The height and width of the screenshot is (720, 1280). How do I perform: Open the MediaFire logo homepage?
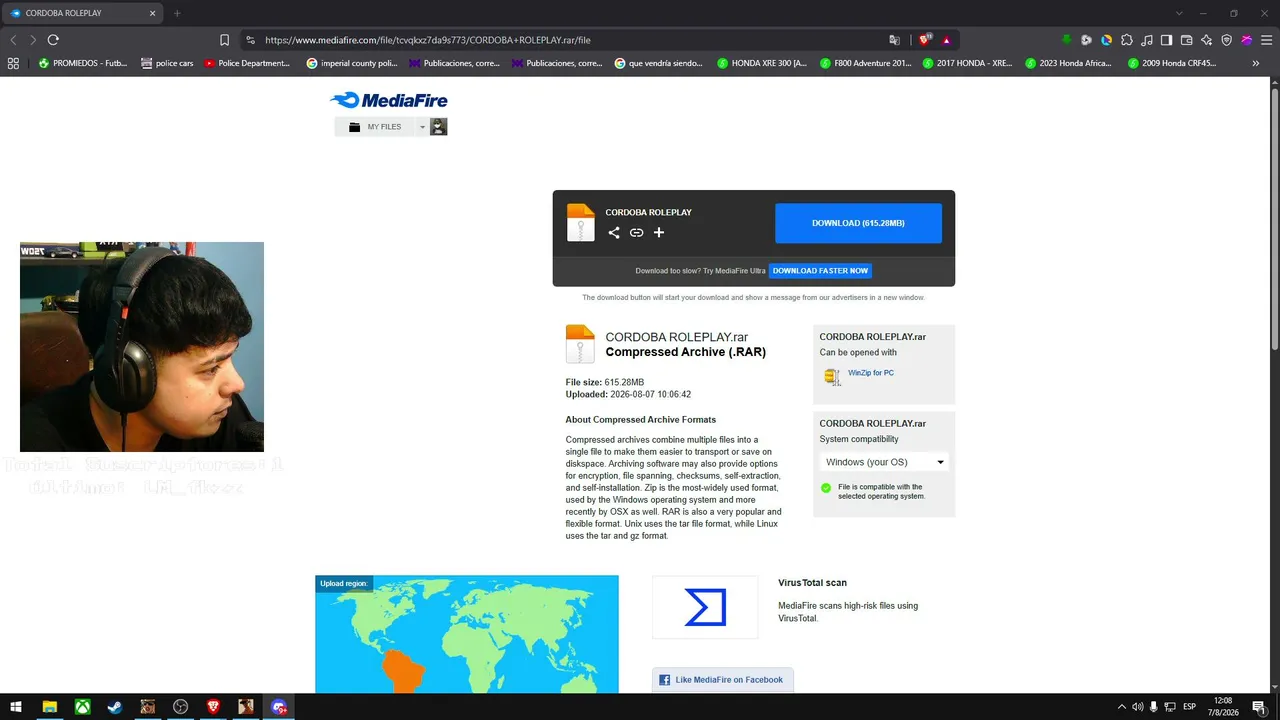(389, 100)
